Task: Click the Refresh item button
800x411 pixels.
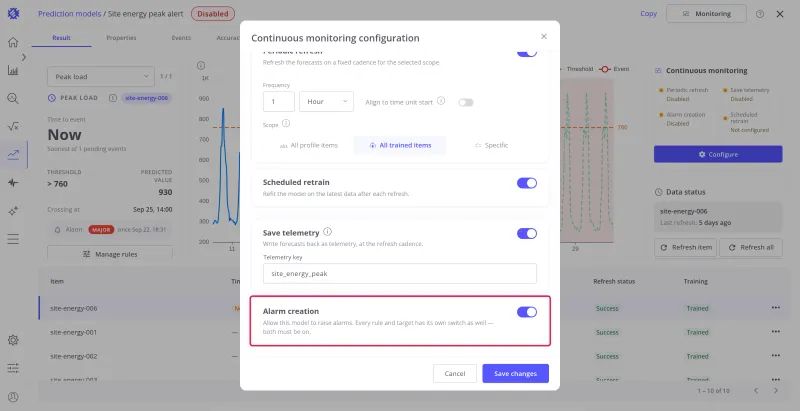Action: [x=685, y=247]
